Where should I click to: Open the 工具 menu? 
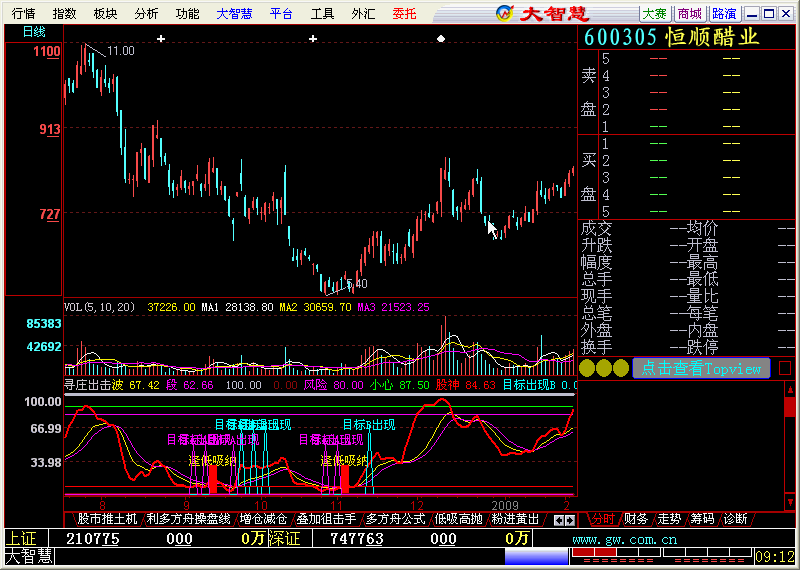click(322, 14)
